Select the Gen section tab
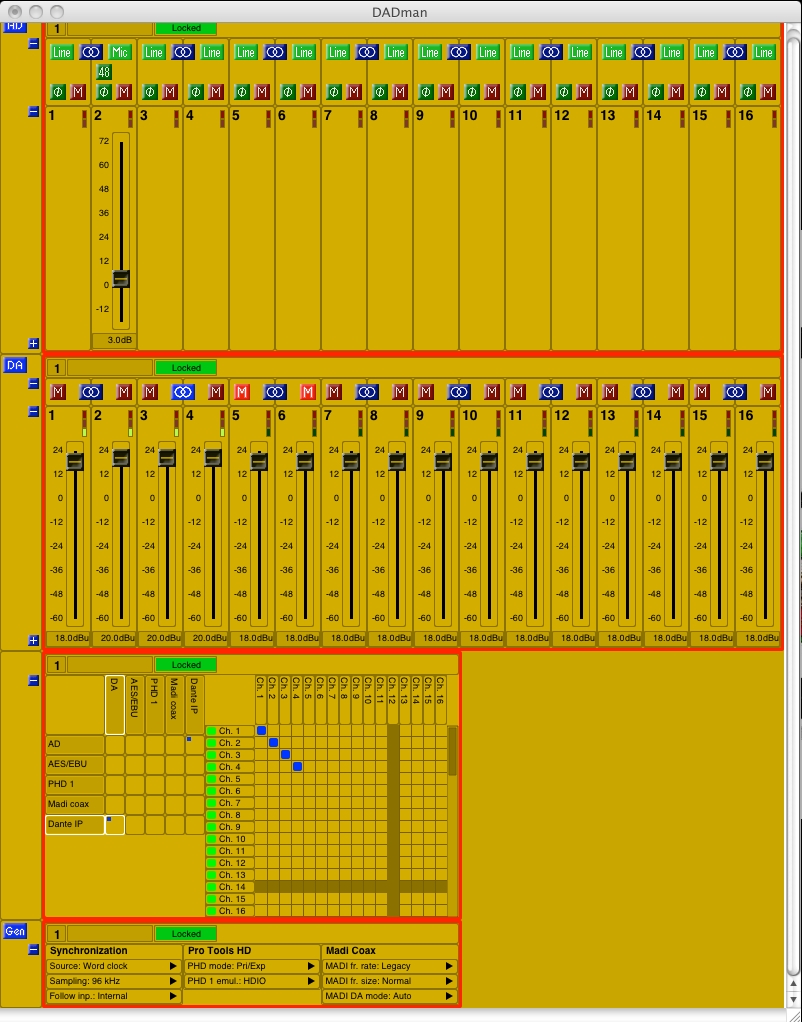 pos(15,931)
